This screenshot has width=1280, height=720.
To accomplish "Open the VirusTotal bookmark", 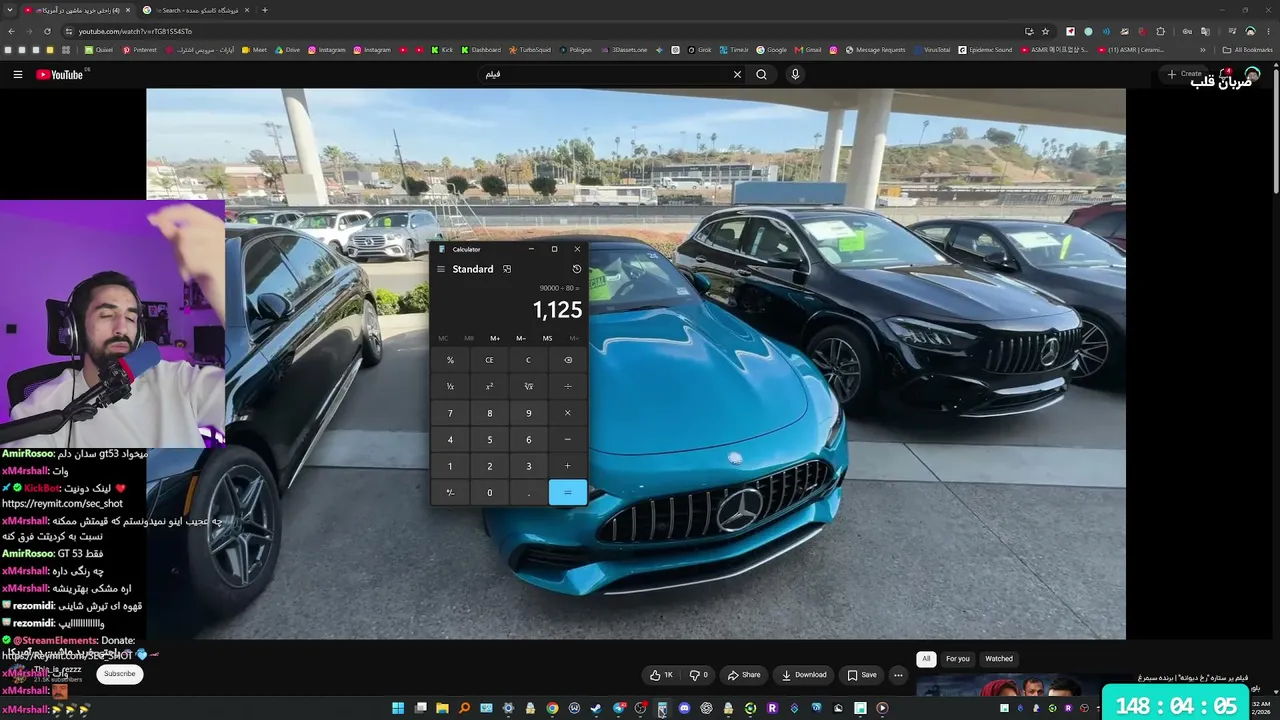I will (931, 50).
